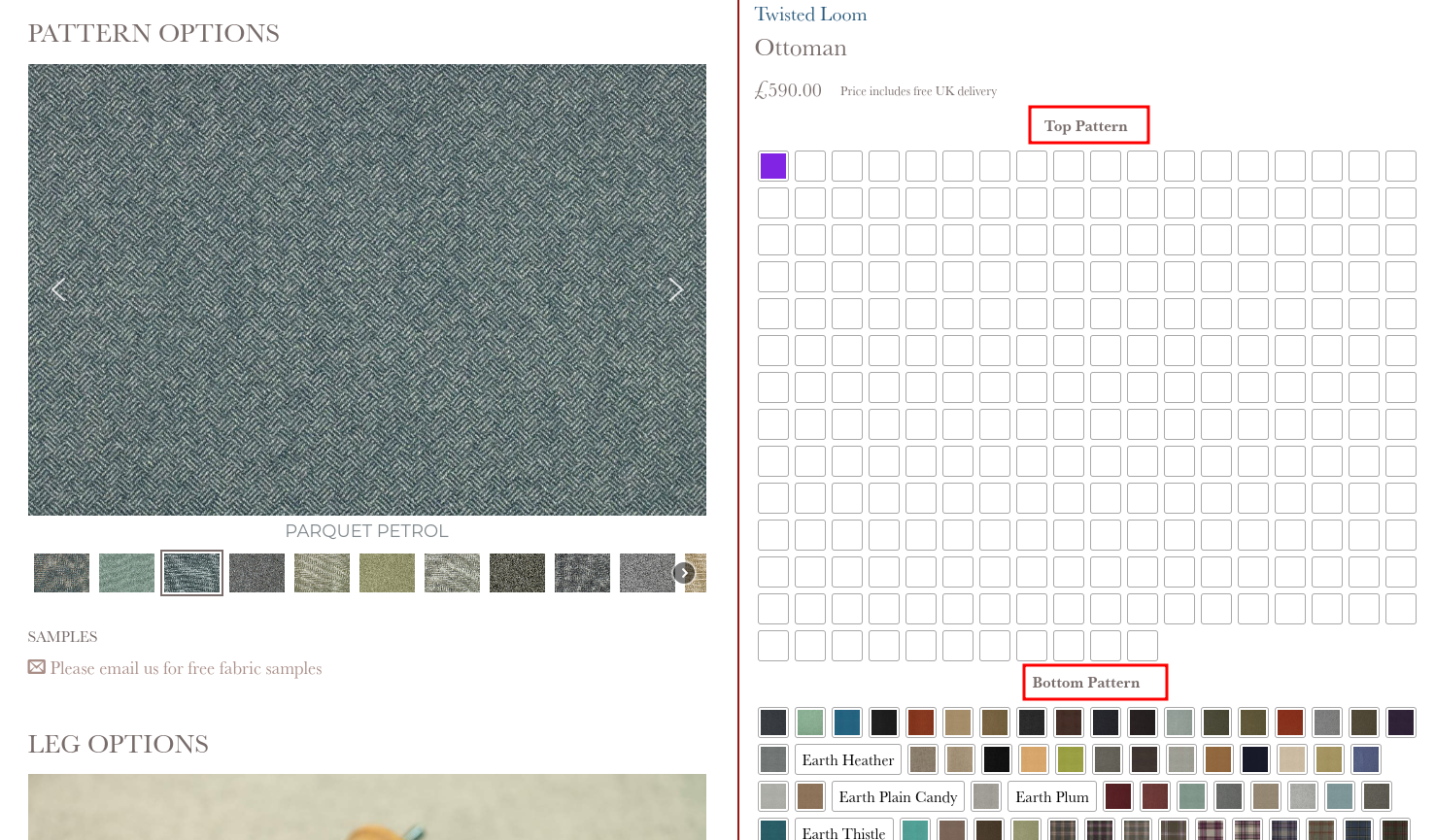Screen dimensions: 1435x840
Task: Click the LEG OPTIONS heading
Action: click(x=119, y=744)
